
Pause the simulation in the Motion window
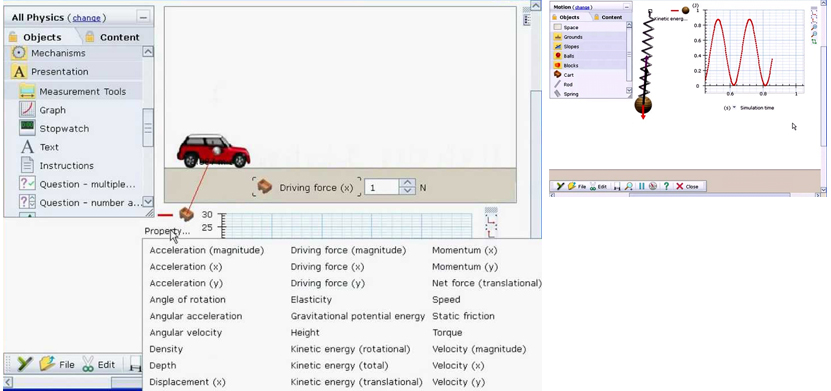pyautogui.click(x=642, y=186)
